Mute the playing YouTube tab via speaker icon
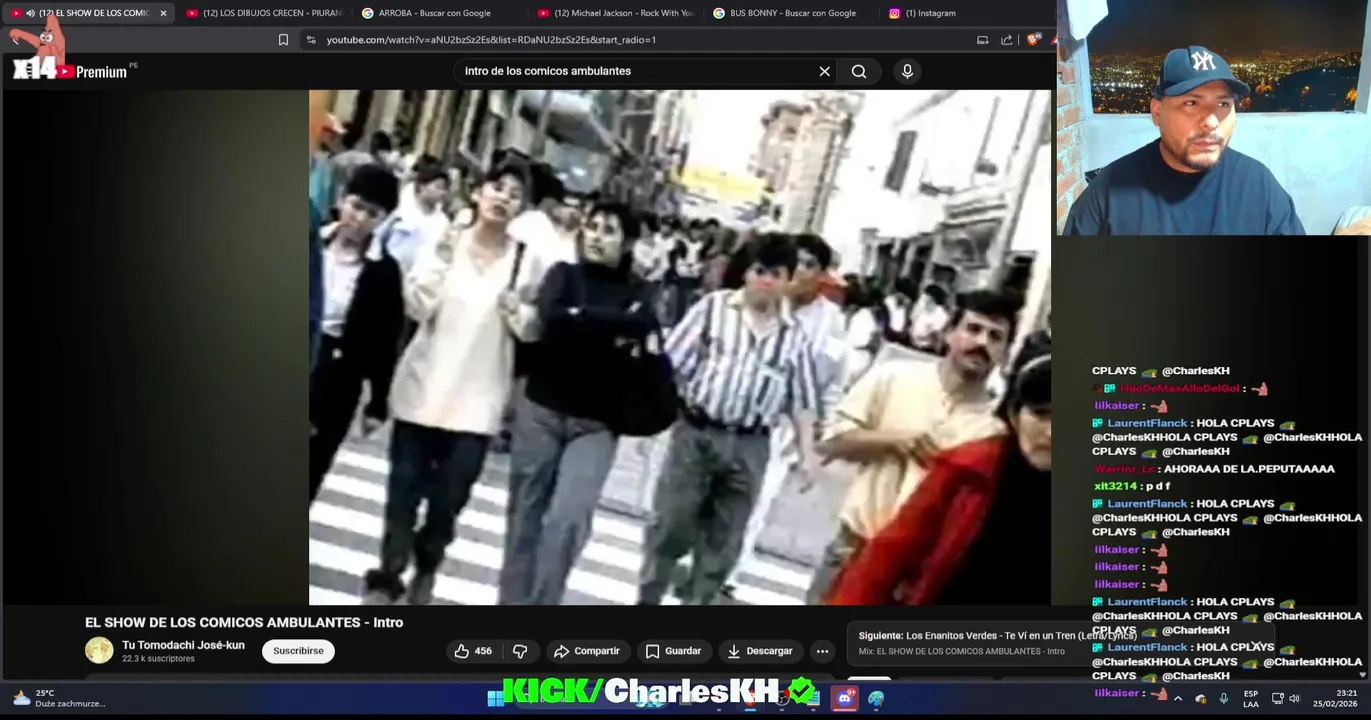Viewport: 1371px width, 720px height. [30, 13]
